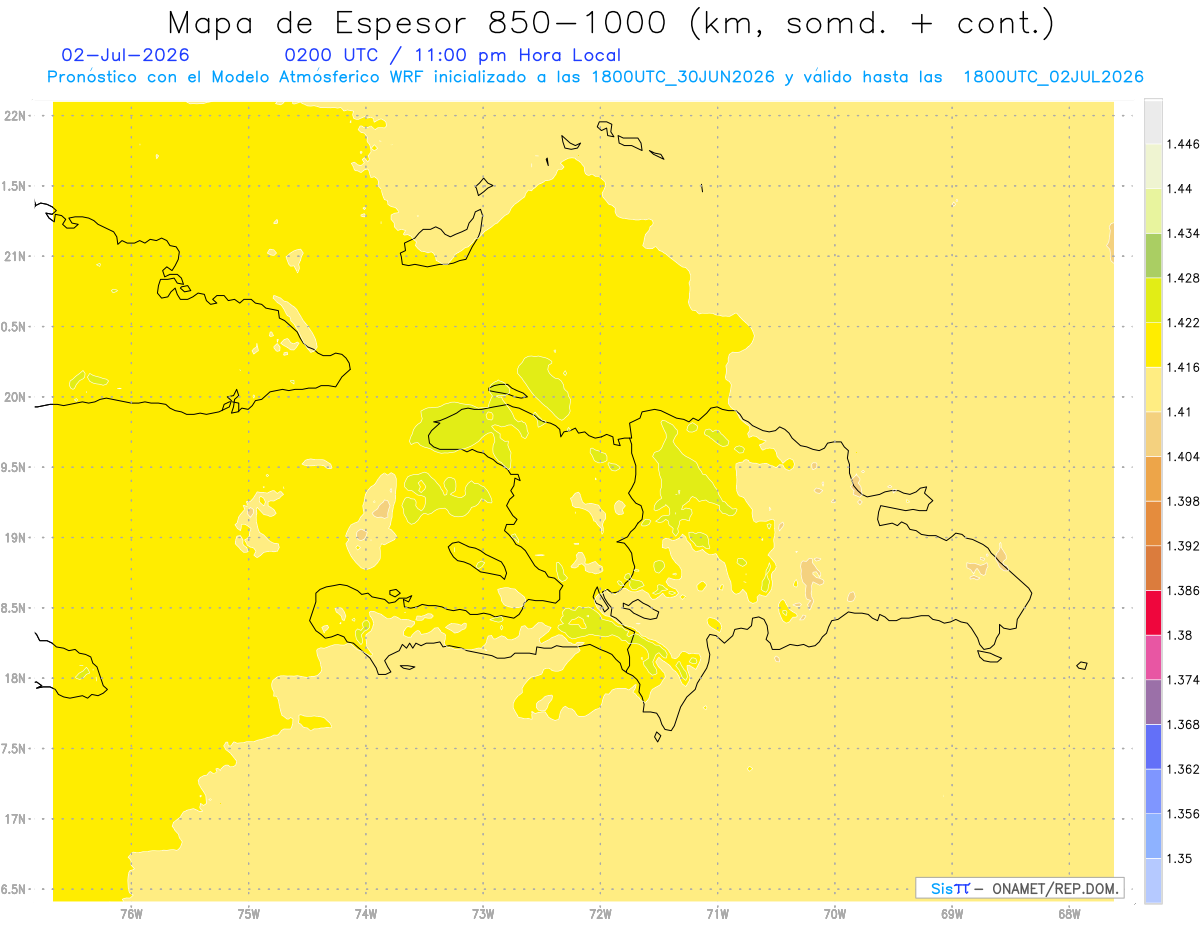
Task: Click the '18N' latitude label
Action: pos(17,678)
